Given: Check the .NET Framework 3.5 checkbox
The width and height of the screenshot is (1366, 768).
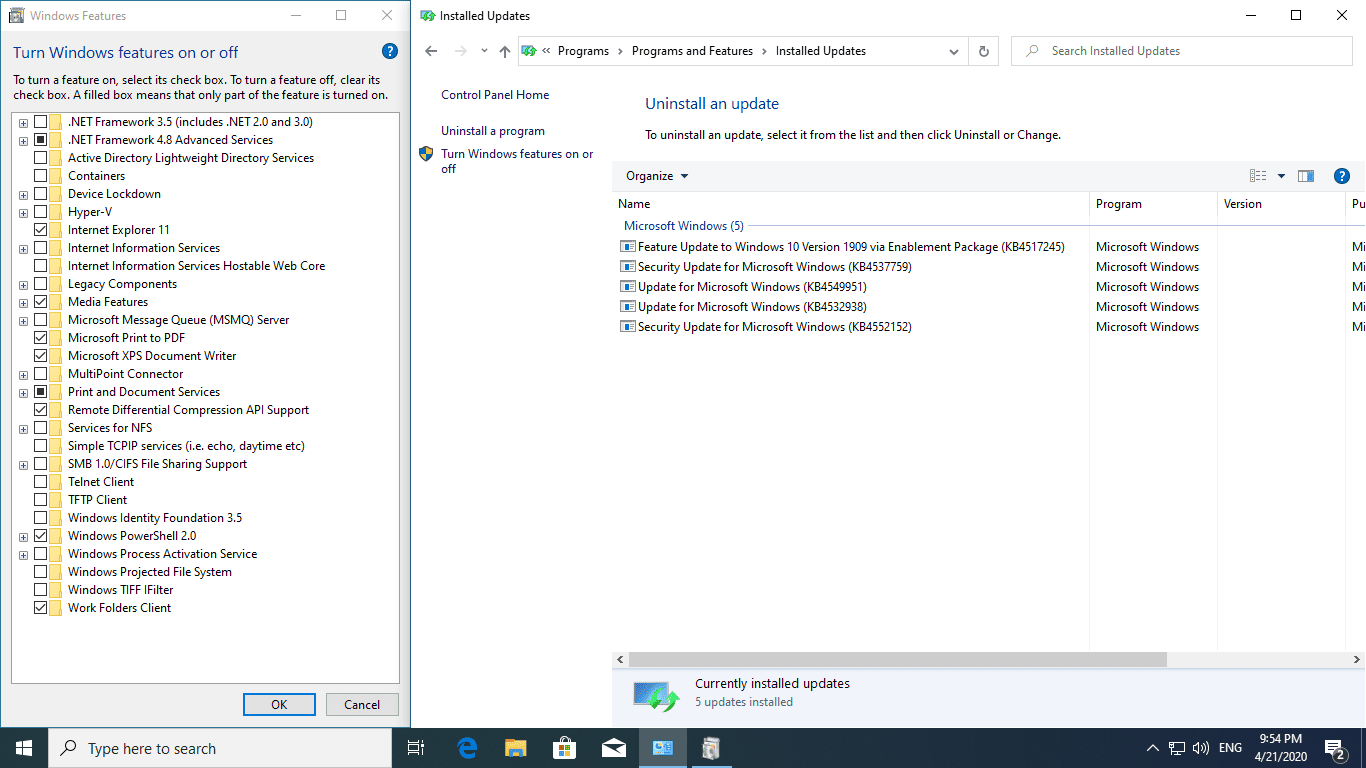Looking at the screenshot, I should (x=41, y=122).
